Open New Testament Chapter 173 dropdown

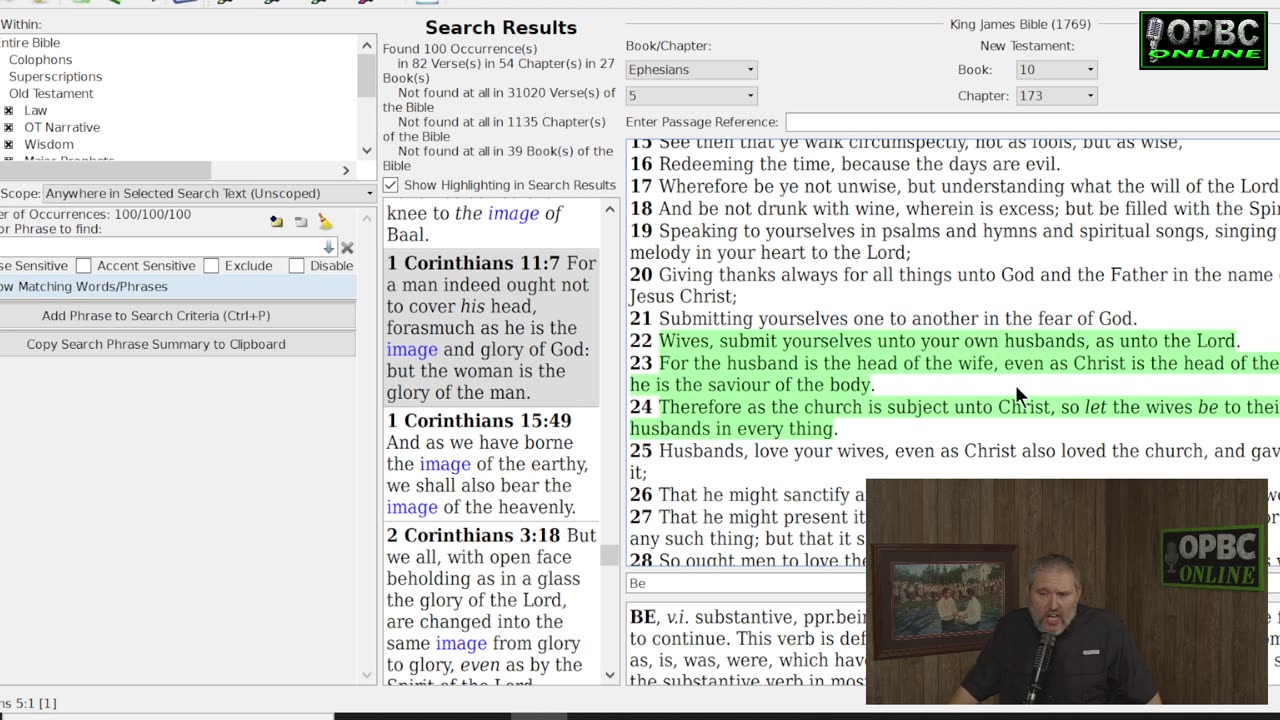click(1057, 96)
